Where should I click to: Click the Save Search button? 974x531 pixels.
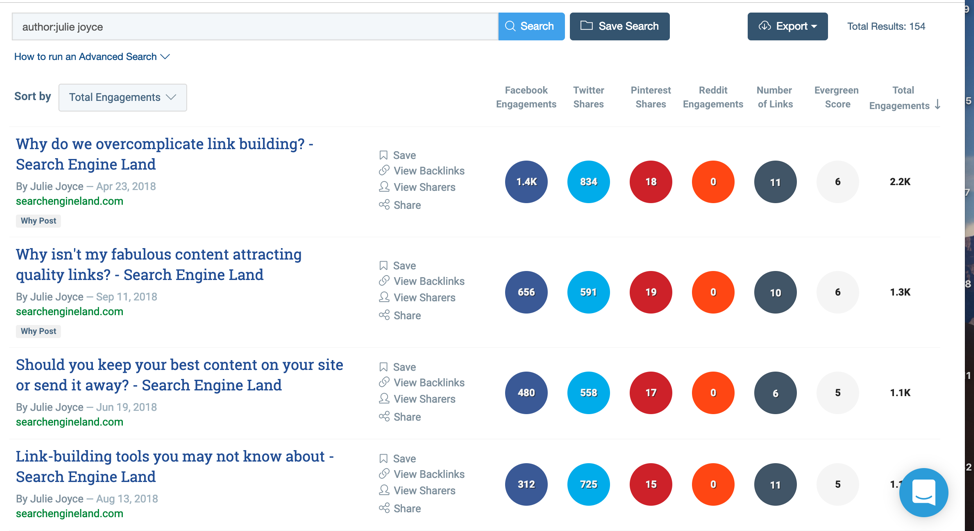(619, 26)
